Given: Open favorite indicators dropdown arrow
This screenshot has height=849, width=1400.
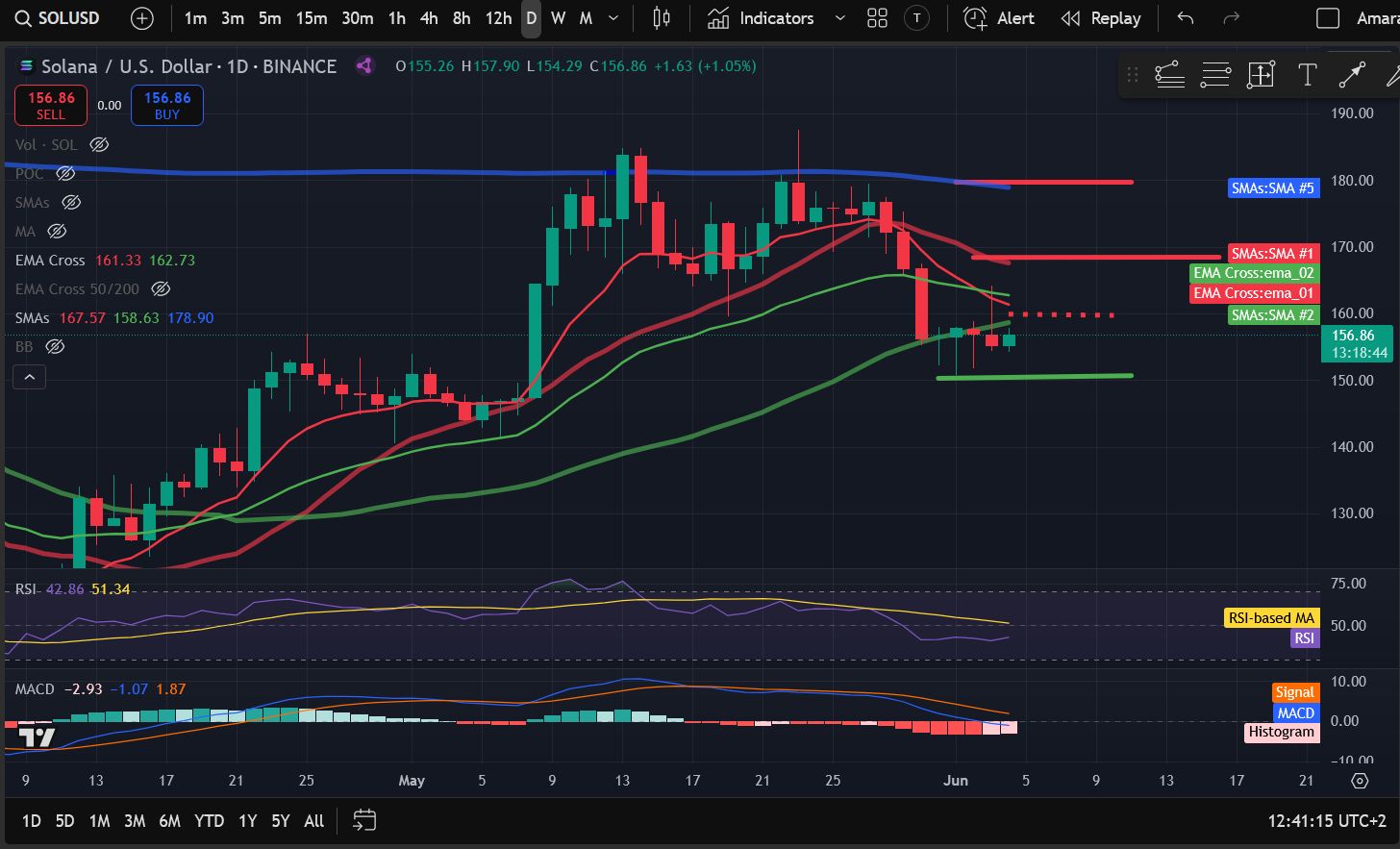Looking at the screenshot, I should point(839,18).
